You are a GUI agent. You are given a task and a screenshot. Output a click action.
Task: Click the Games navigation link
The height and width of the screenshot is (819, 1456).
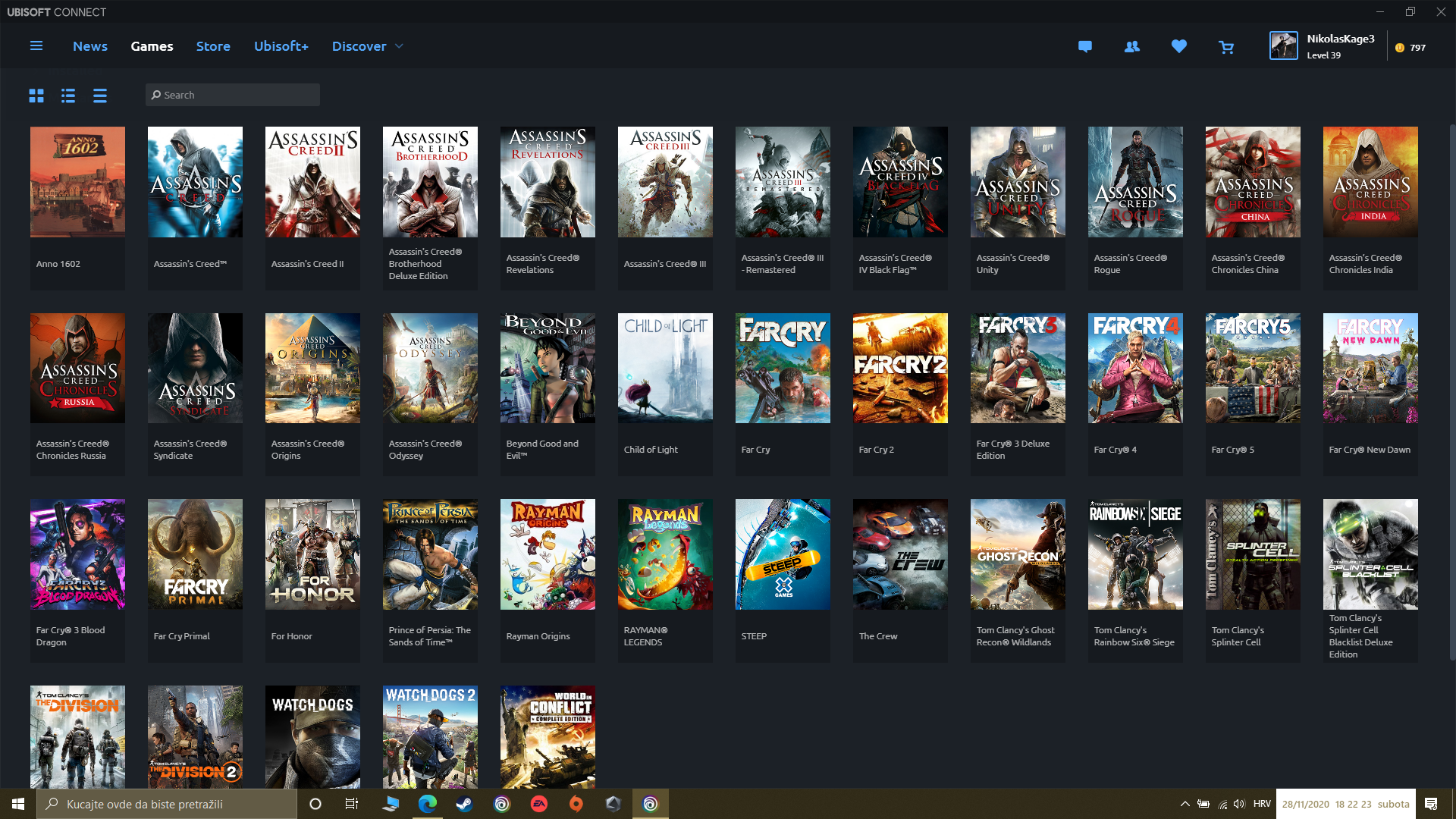pos(152,46)
